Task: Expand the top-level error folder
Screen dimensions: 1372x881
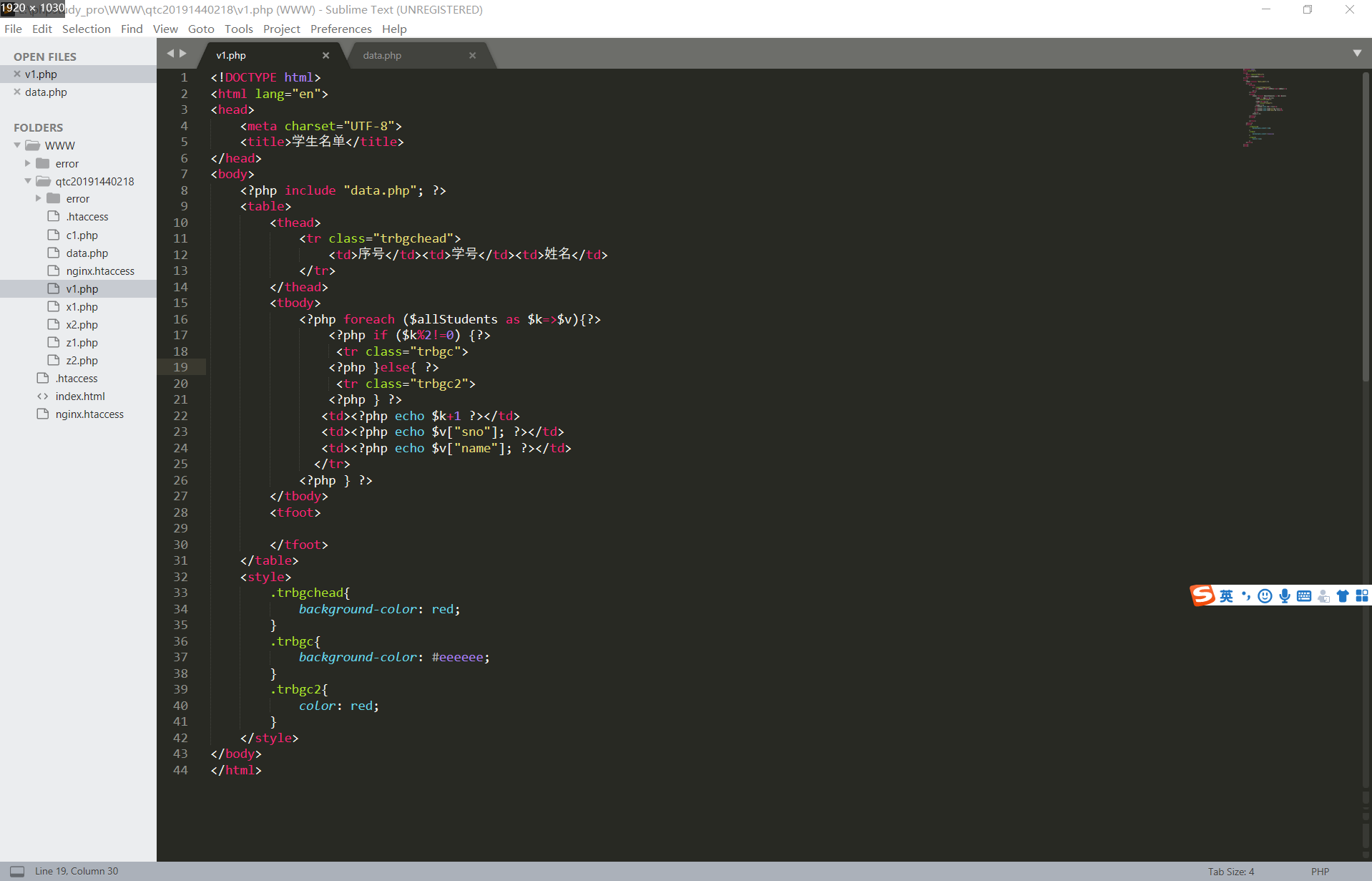Action: pos(28,163)
